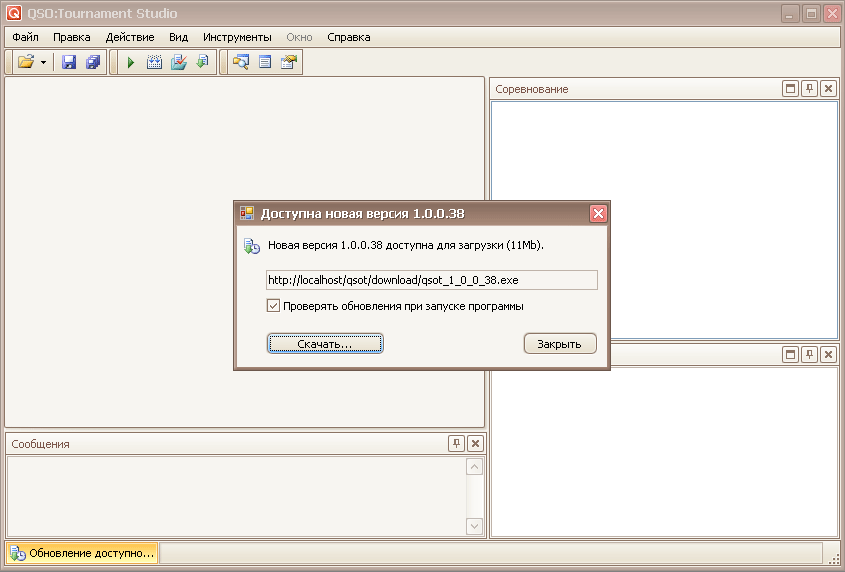Expand the Open folder dropdown arrow

point(44,63)
